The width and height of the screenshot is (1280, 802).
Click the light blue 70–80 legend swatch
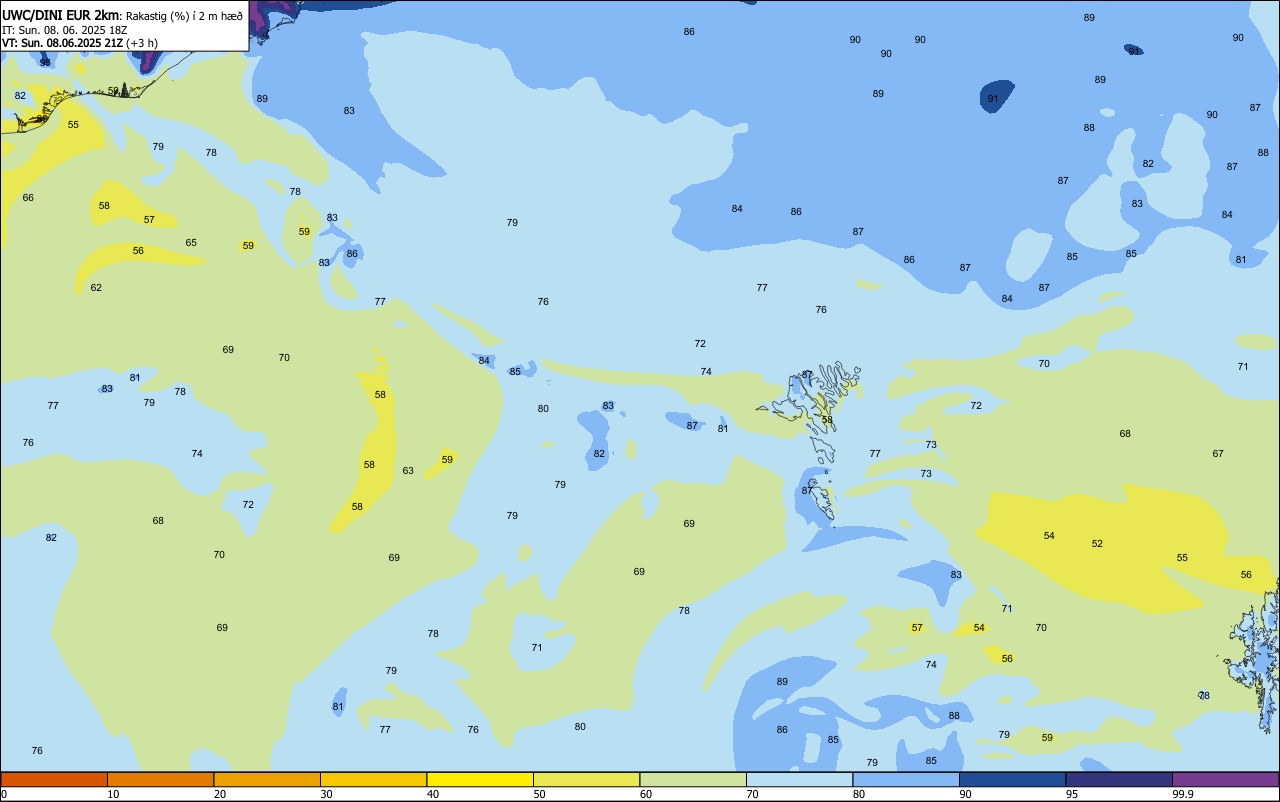coord(799,779)
